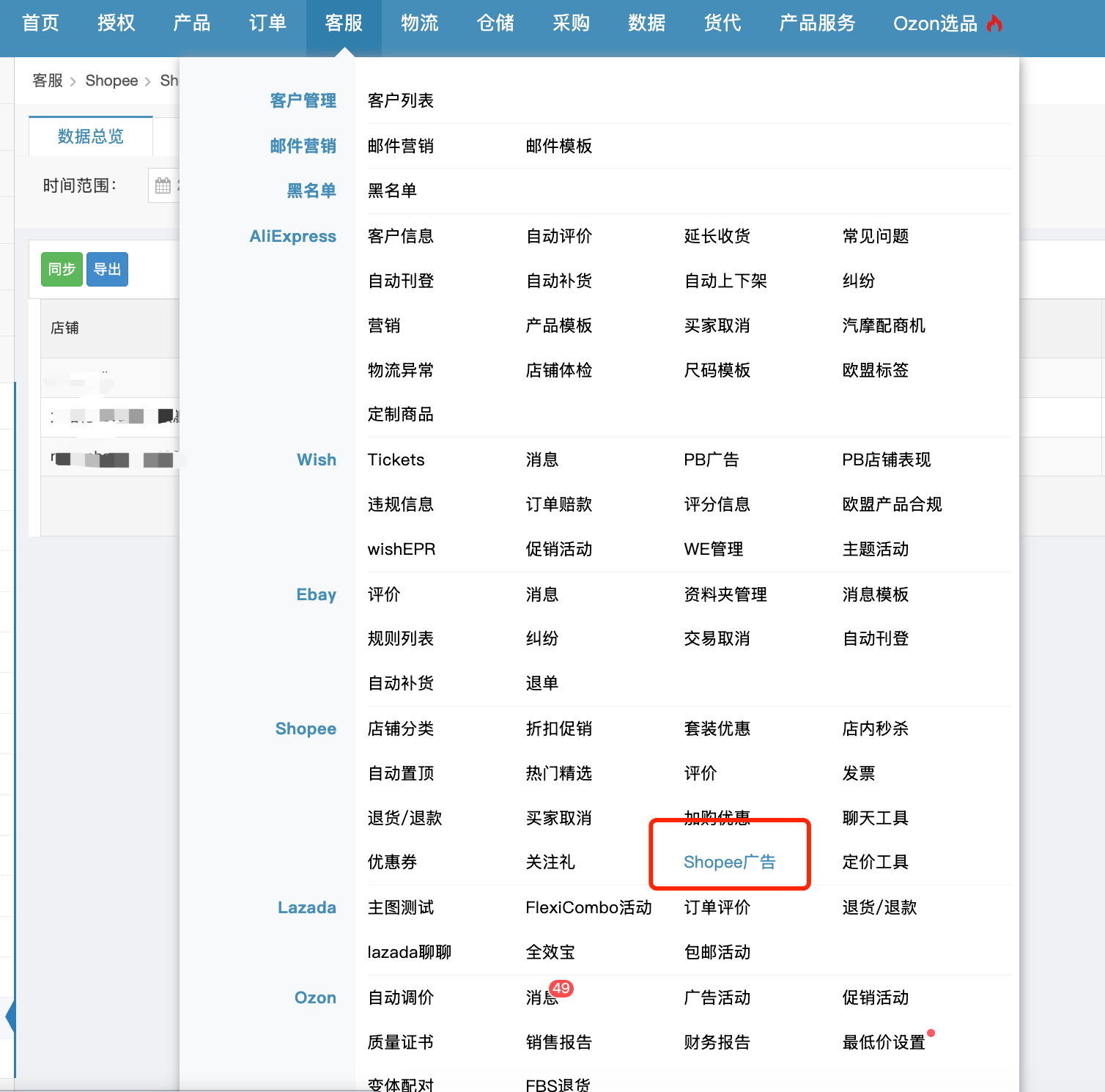The height and width of the screenshot is (1092, 1105).
Task: Open Shopee 优惠券 entry
Action: coord(392,862)
